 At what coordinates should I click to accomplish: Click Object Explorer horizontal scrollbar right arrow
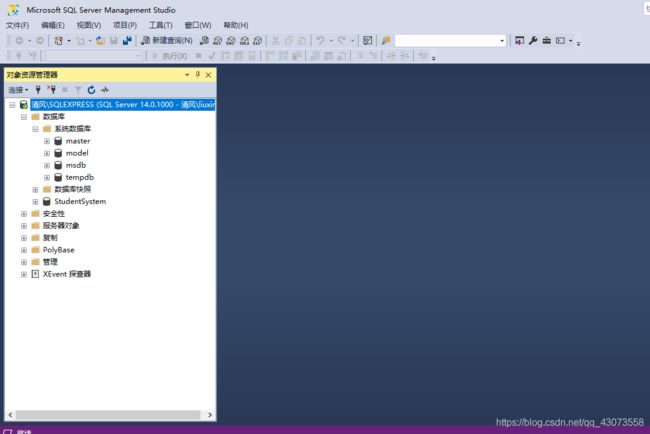pos(210,415)
